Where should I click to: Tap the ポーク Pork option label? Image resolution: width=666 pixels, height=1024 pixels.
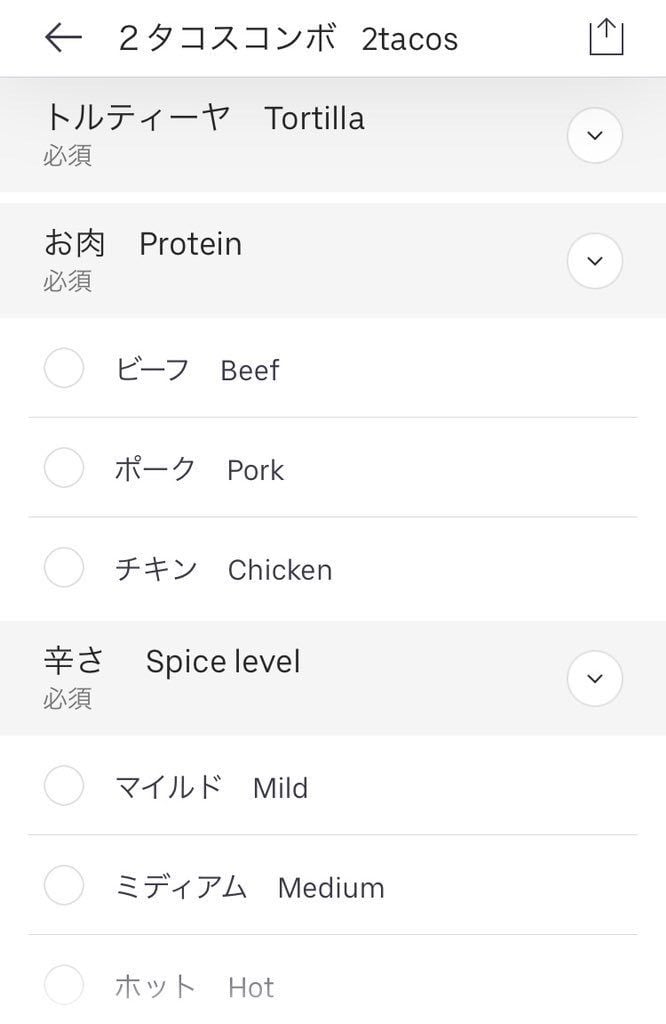199,470
